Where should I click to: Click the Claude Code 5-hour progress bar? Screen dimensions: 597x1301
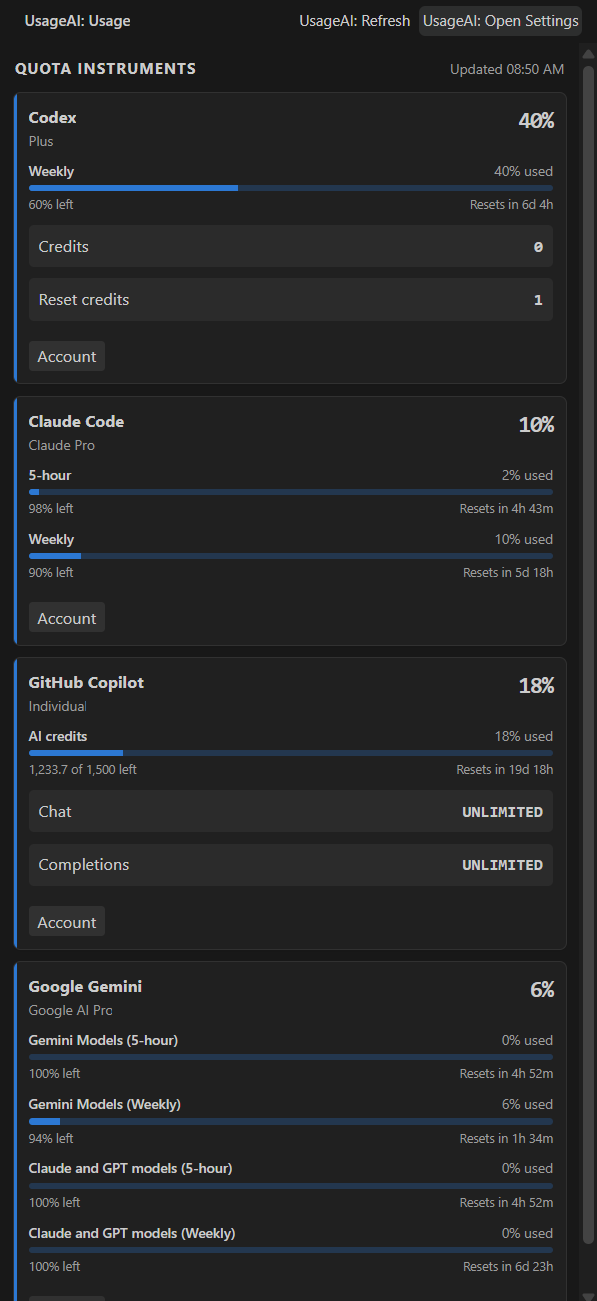click(291, 492)
